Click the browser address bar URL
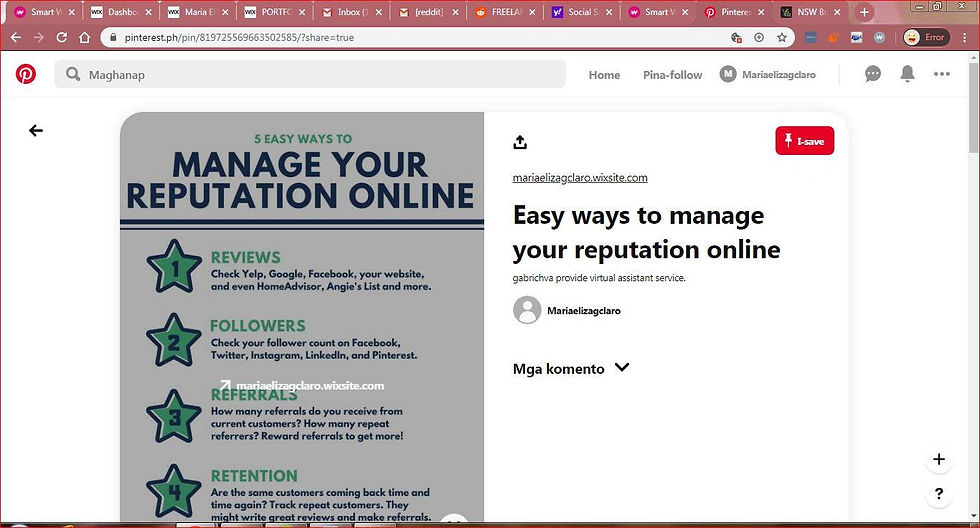This screenshot has height=528, width=980. click(x=239, y=37)
